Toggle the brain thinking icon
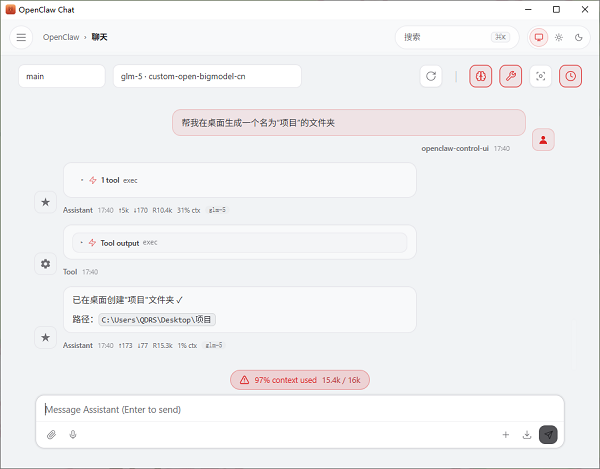 click(481, 76)
